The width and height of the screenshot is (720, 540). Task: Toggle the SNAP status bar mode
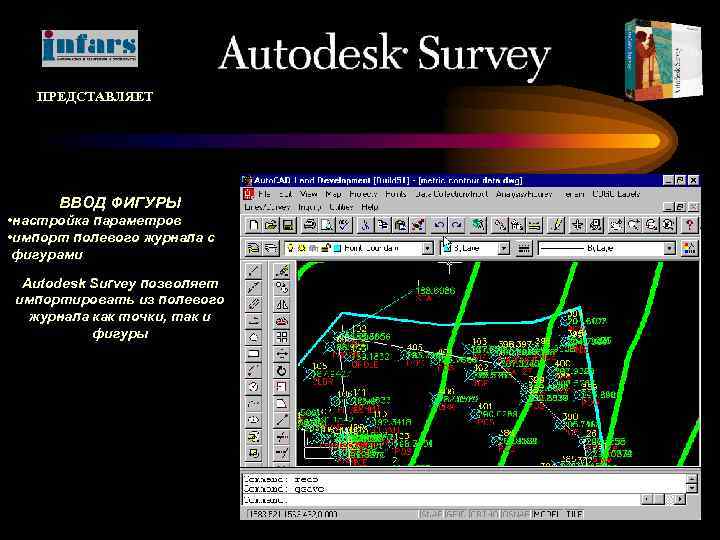coord(432,514)
